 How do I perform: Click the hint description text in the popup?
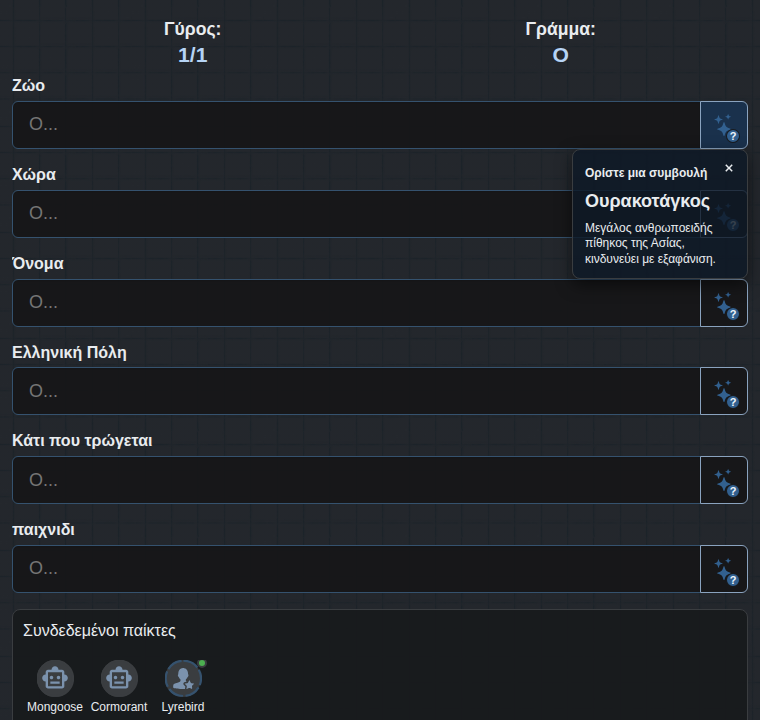(x=650, y=243)
